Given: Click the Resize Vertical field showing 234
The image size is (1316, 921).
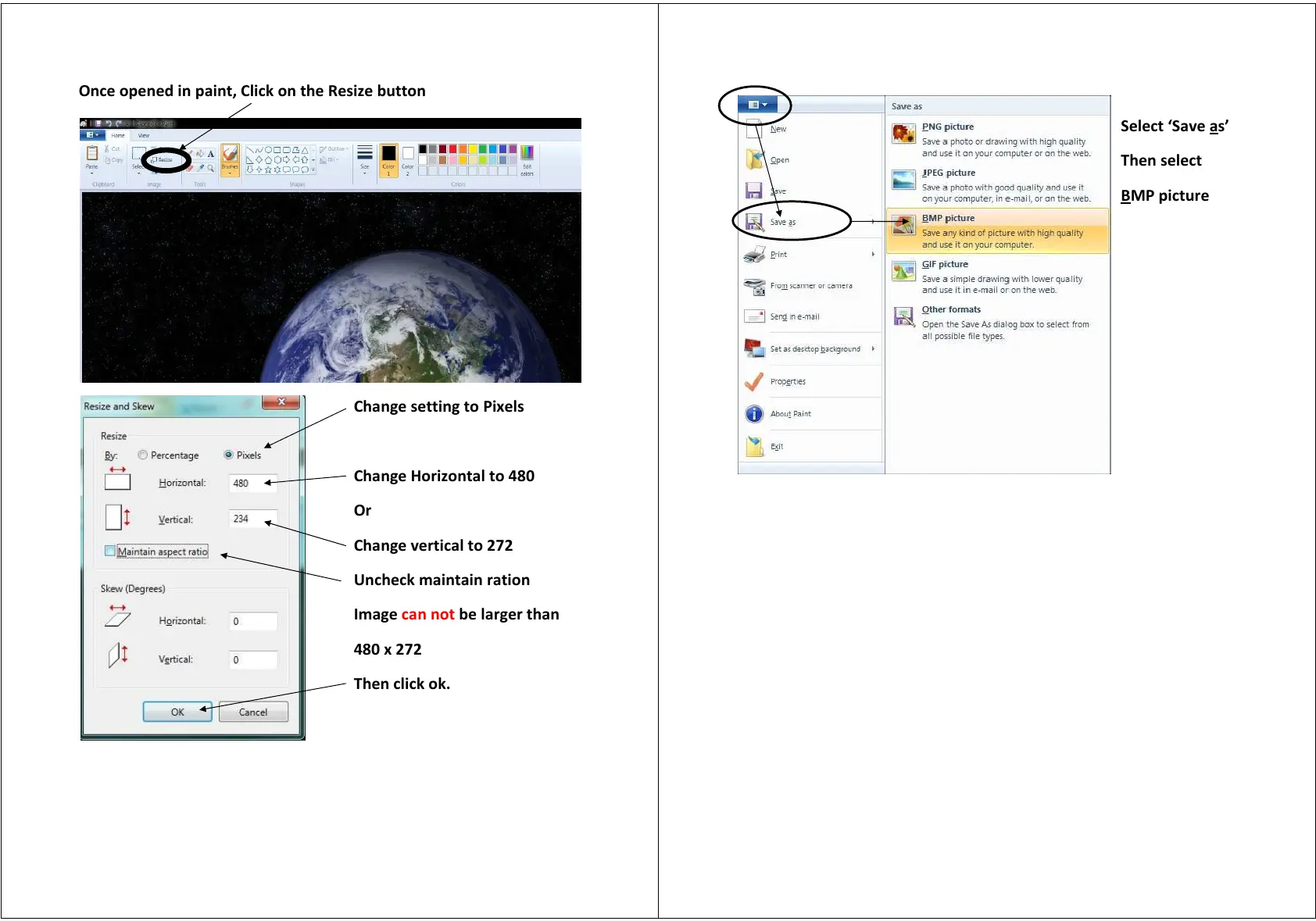Looking at the screenshot, I should pos(253,519).
